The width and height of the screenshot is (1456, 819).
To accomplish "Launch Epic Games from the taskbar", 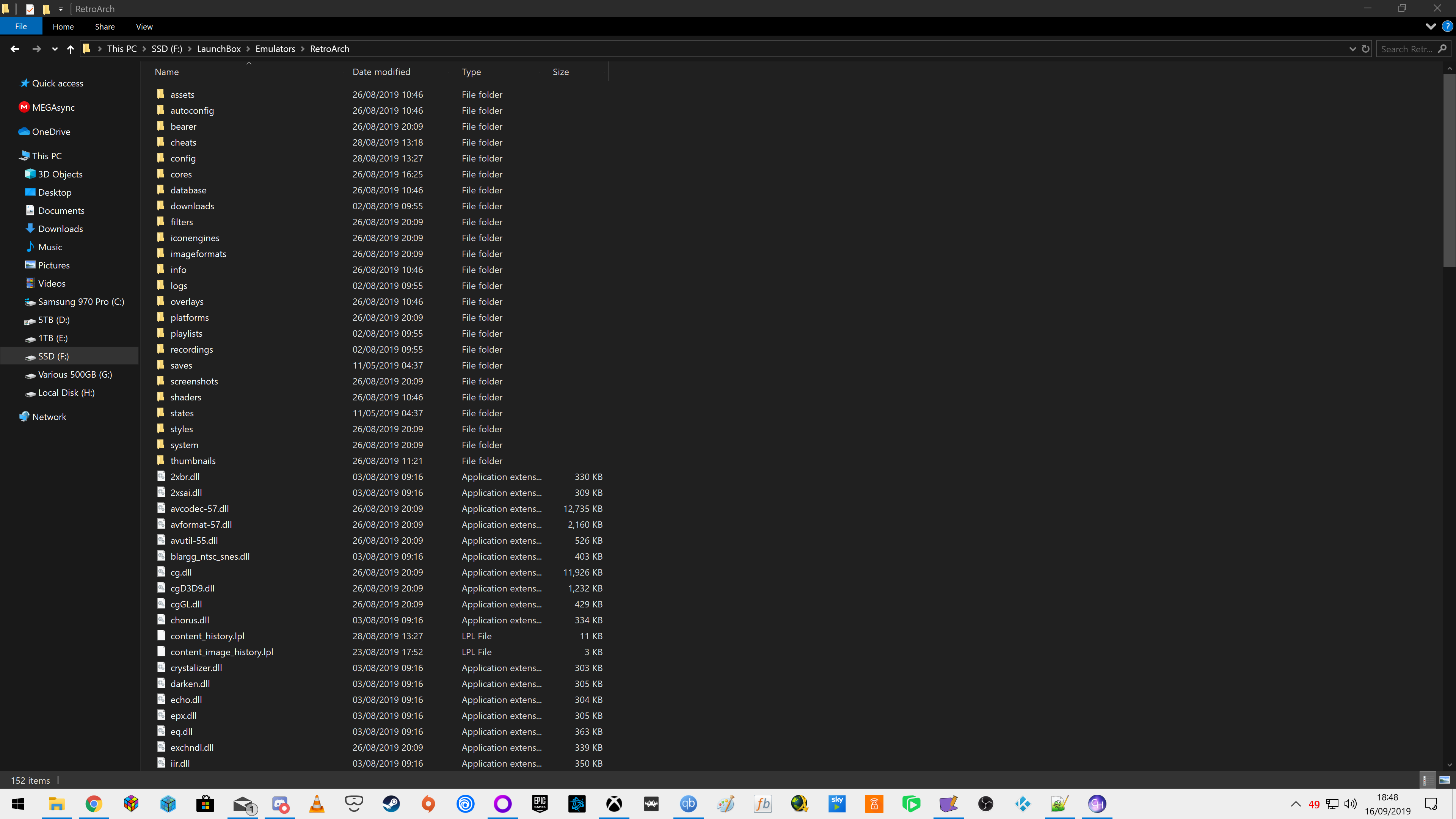I will click(x=540, y=803).
